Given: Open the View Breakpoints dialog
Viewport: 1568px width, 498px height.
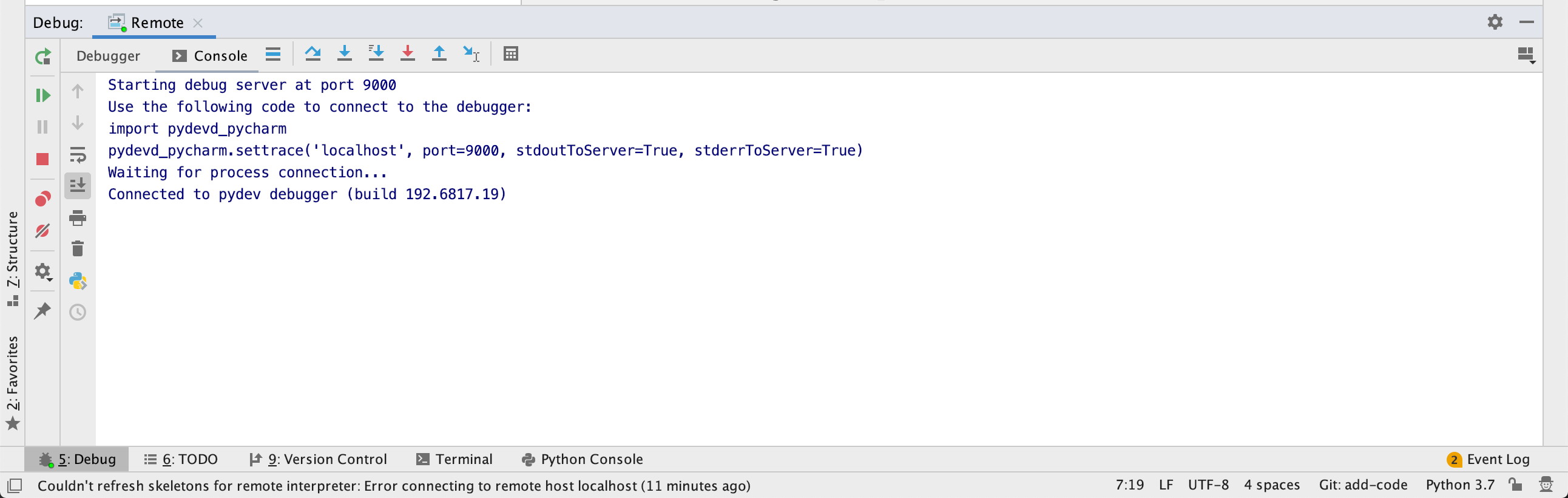Looking at the screenshot, I should point(42,199).
